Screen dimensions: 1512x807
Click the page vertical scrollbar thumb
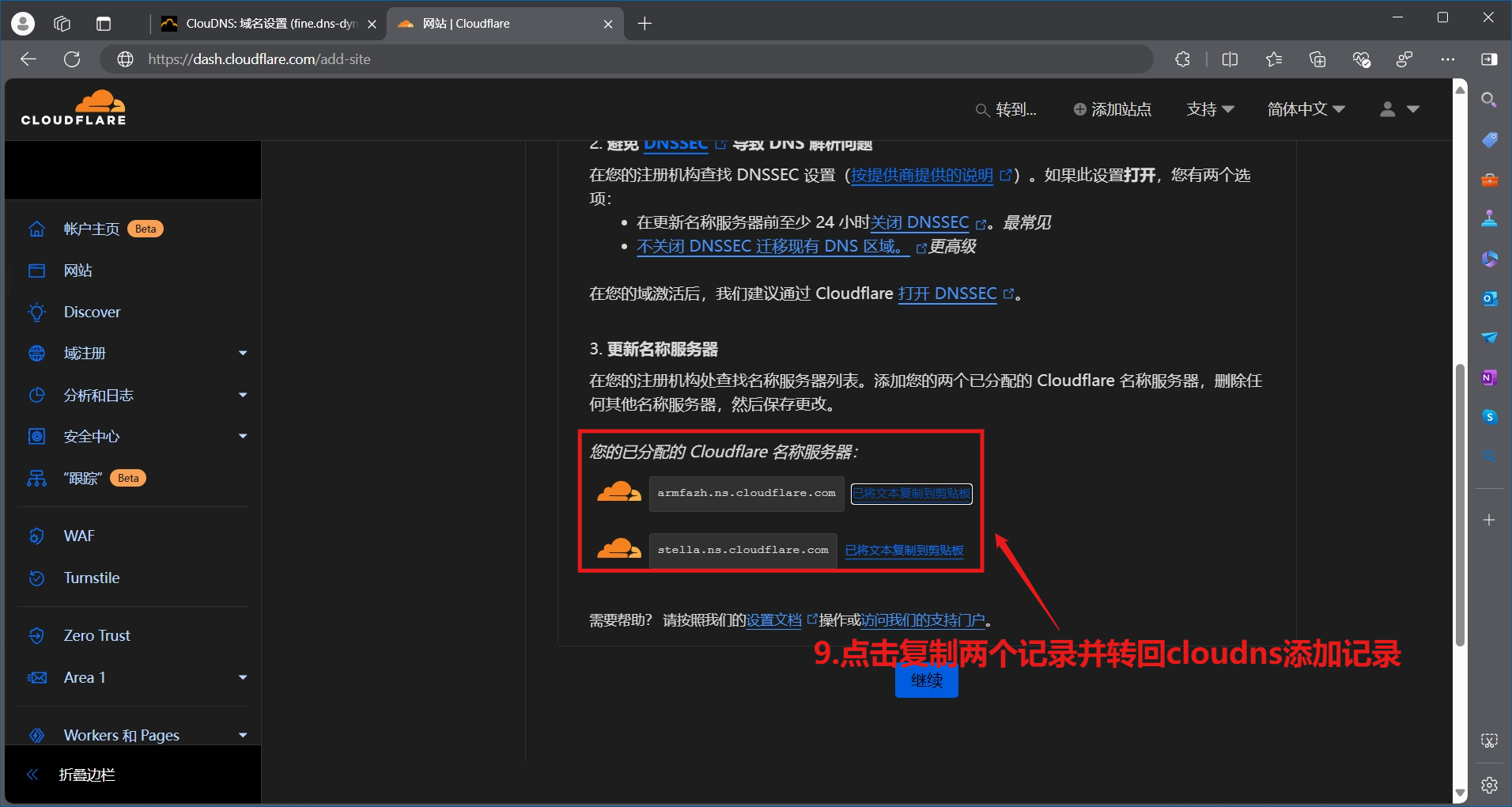click(x=1460, y=505)
